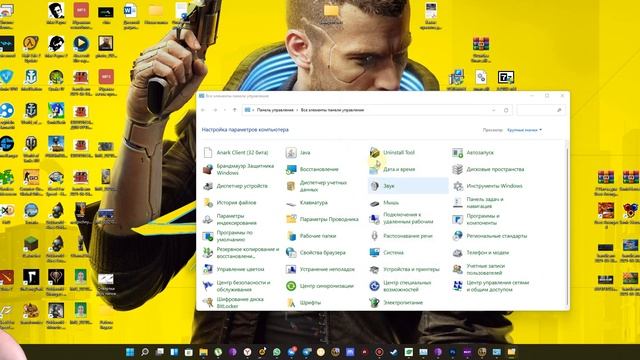Open Инструменты Windows
This screenshot has height=360, width=640.
(x=487, y=186)
